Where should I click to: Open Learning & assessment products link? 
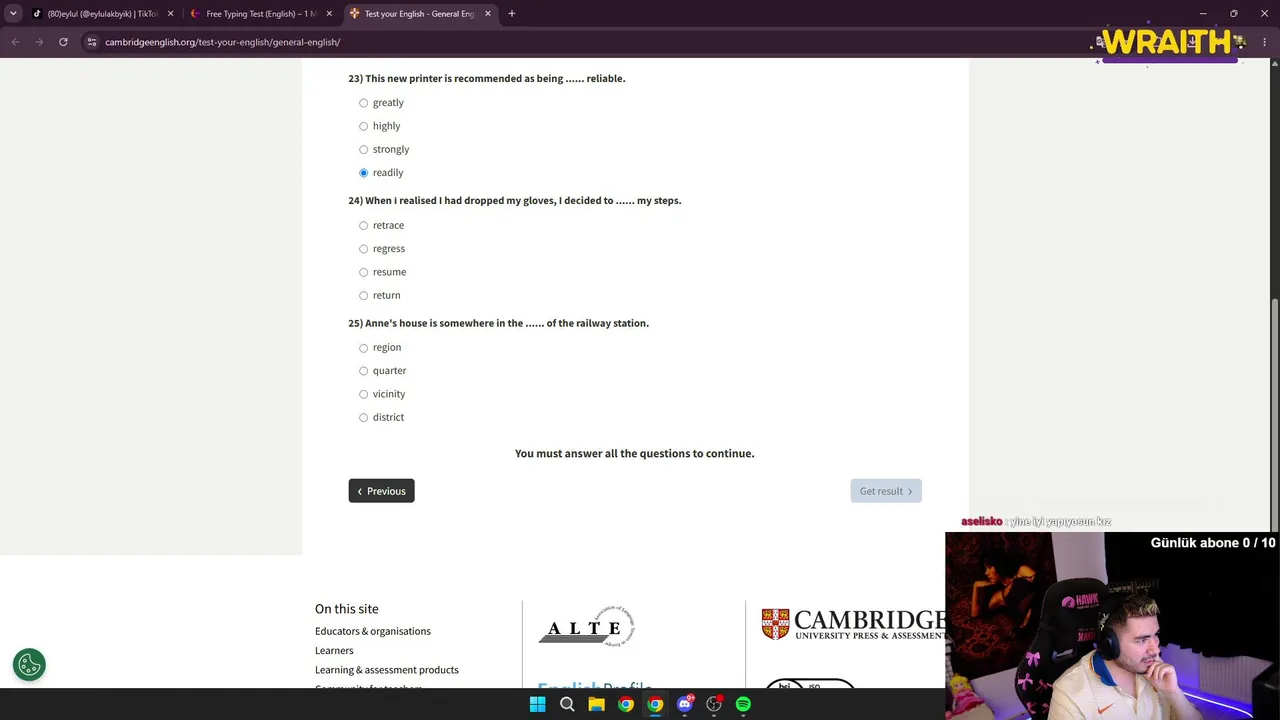(387, 670)
